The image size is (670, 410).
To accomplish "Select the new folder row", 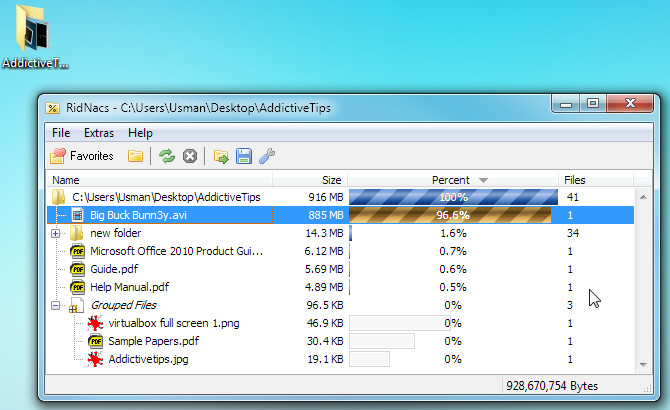I will pyautogui.click(x=340, y=233).
